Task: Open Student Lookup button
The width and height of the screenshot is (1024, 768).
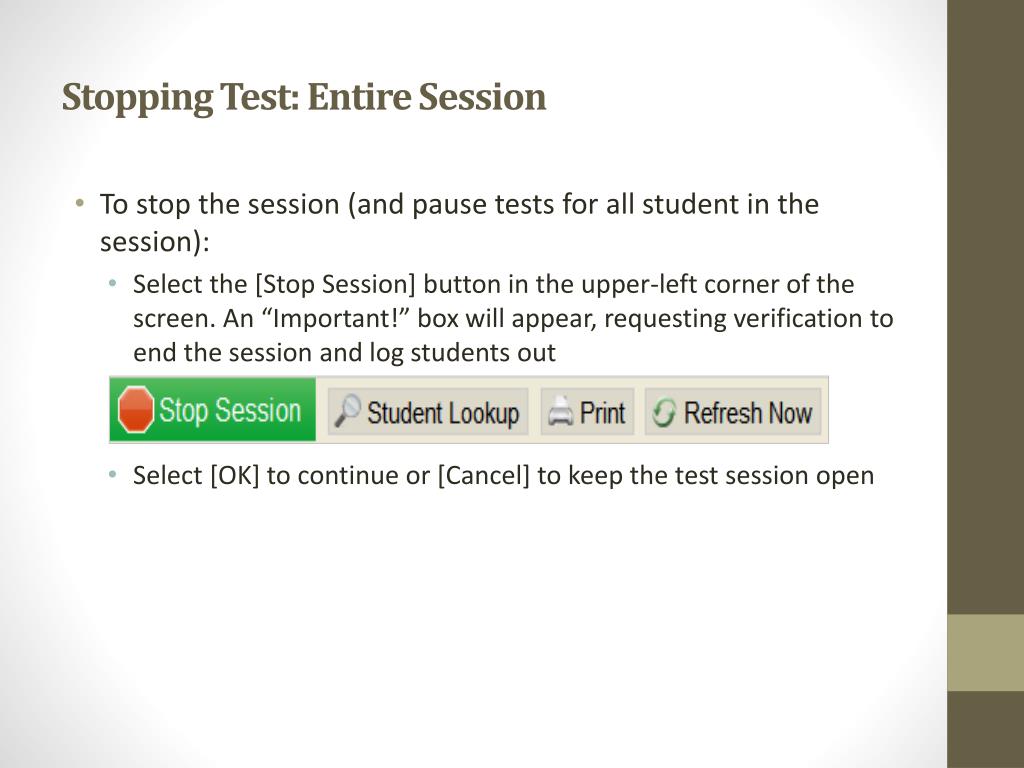Action: coord(428,412)
